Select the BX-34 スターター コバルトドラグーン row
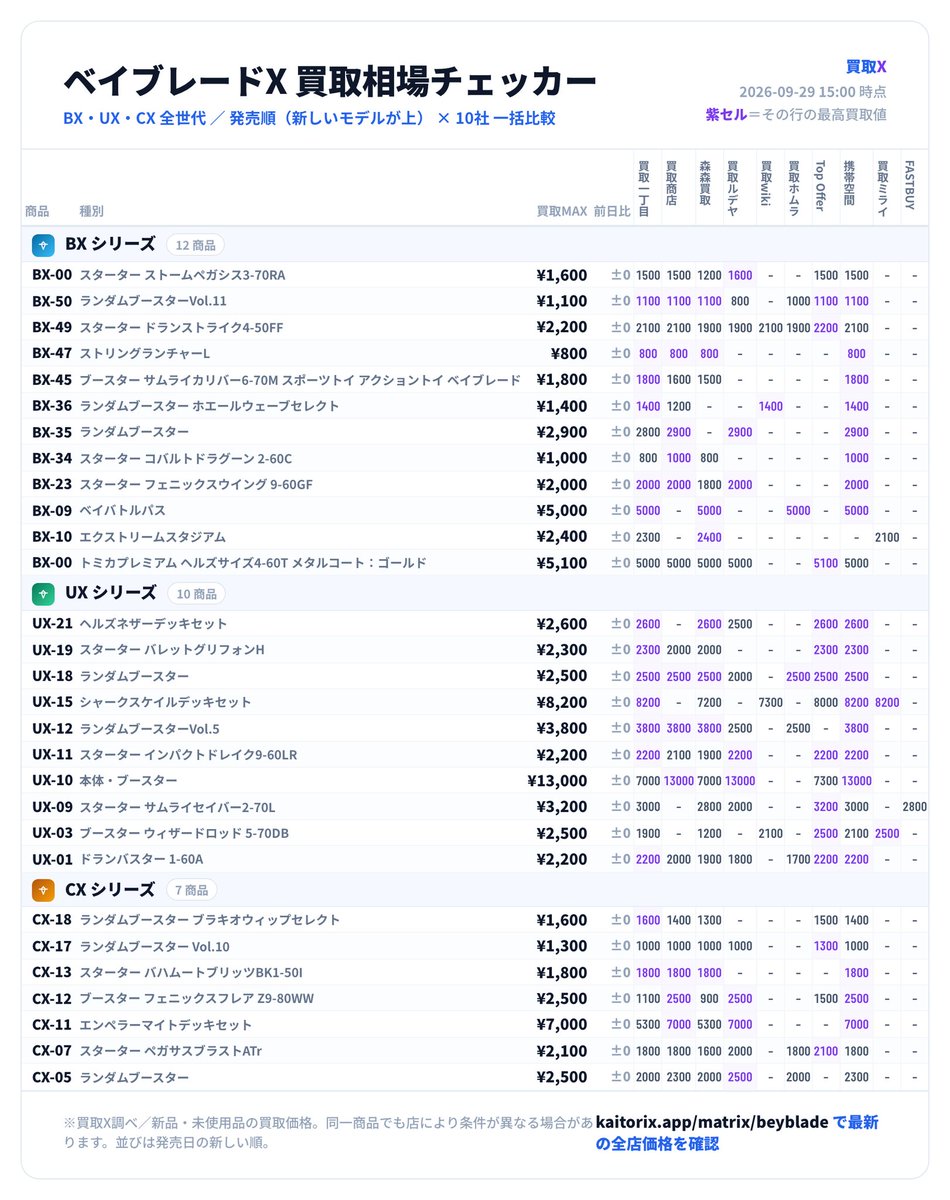Image resolution: width=950 pixels, height=1200 pixels. 475,458
